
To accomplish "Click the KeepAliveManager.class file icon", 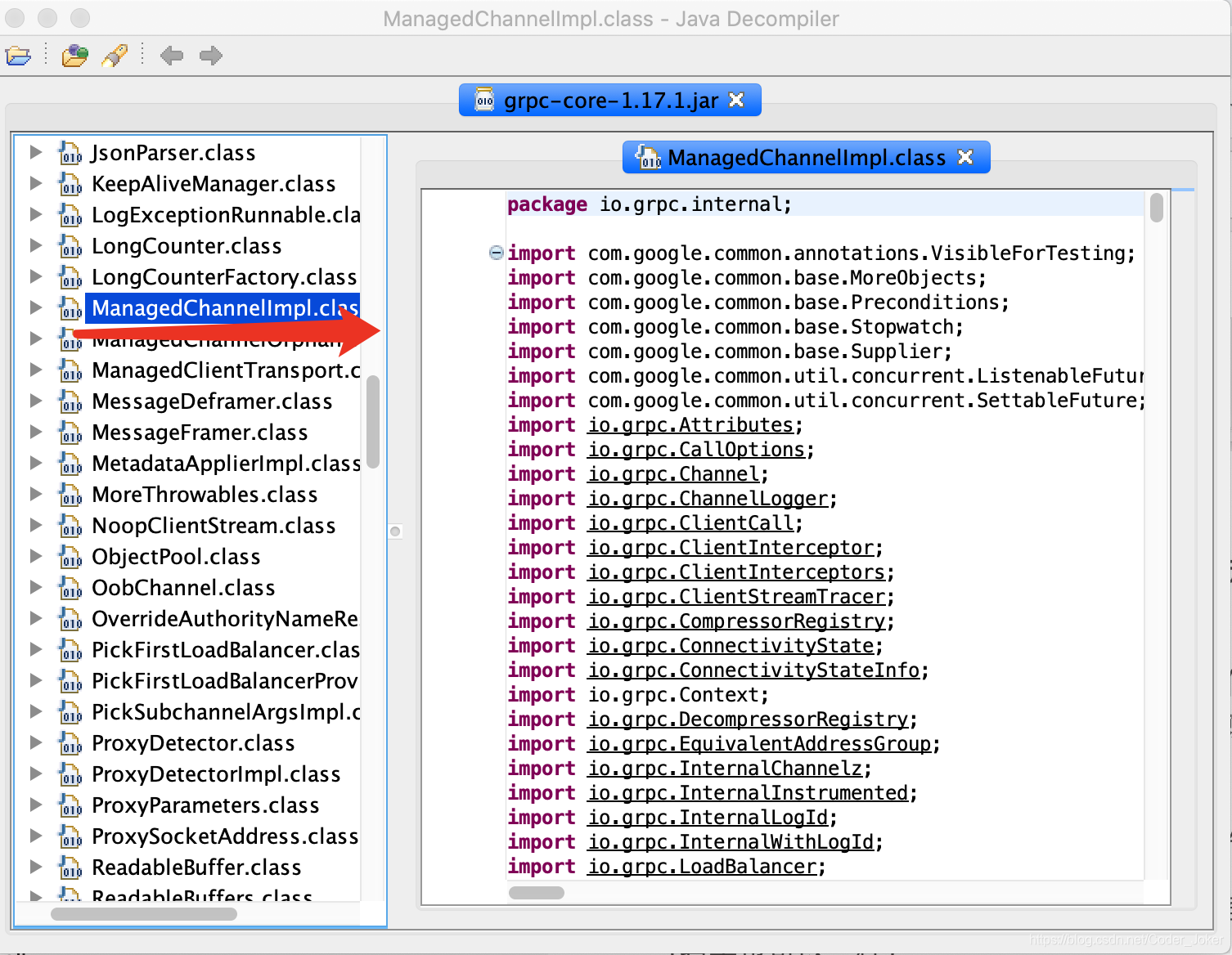I will (x=70, y=184).
